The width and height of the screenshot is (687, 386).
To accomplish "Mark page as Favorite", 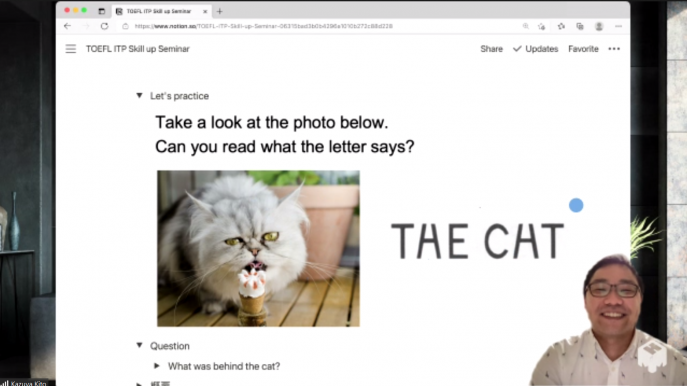I will click(583, 49).
